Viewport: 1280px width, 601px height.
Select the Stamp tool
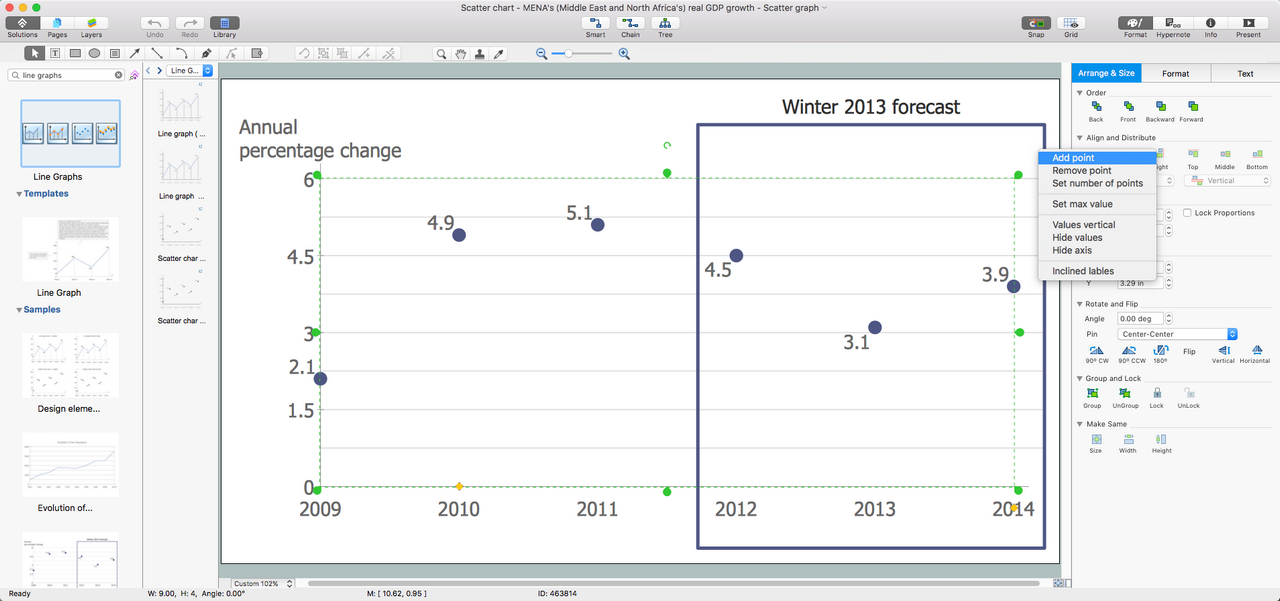pyautogui.click(x=480, y=54)
